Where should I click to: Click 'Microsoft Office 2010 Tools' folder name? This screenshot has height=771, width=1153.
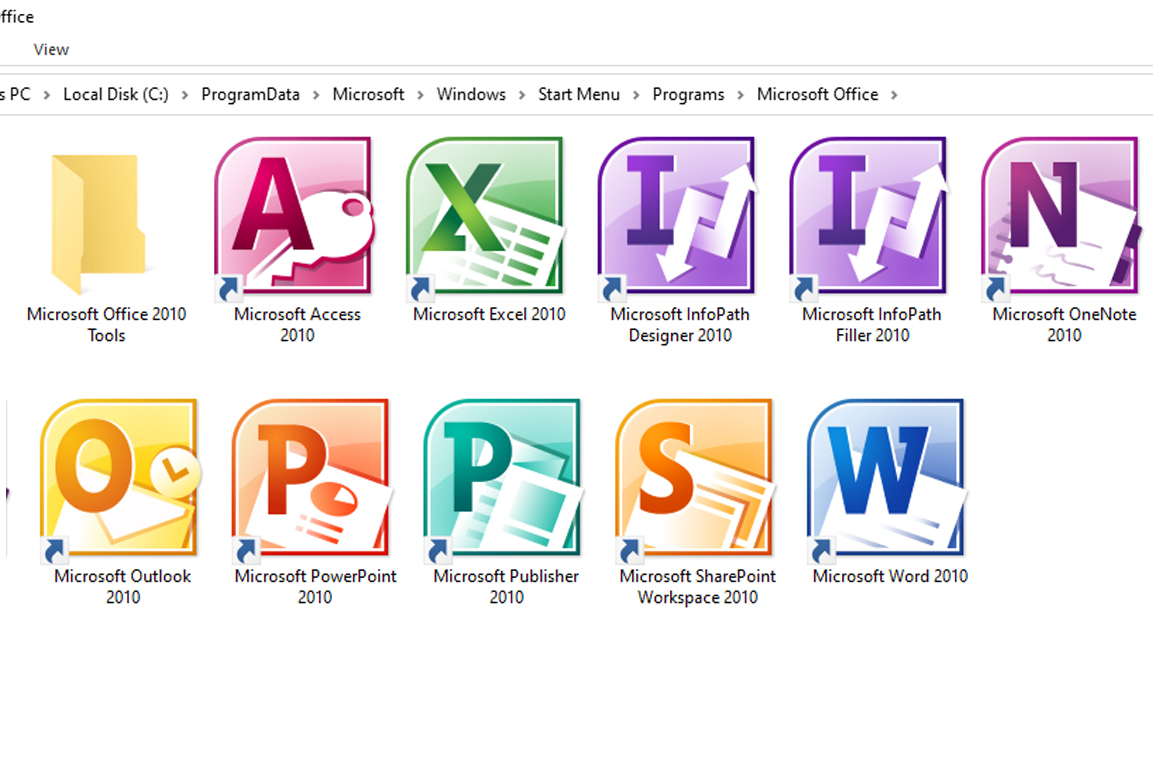click(107, 325)
